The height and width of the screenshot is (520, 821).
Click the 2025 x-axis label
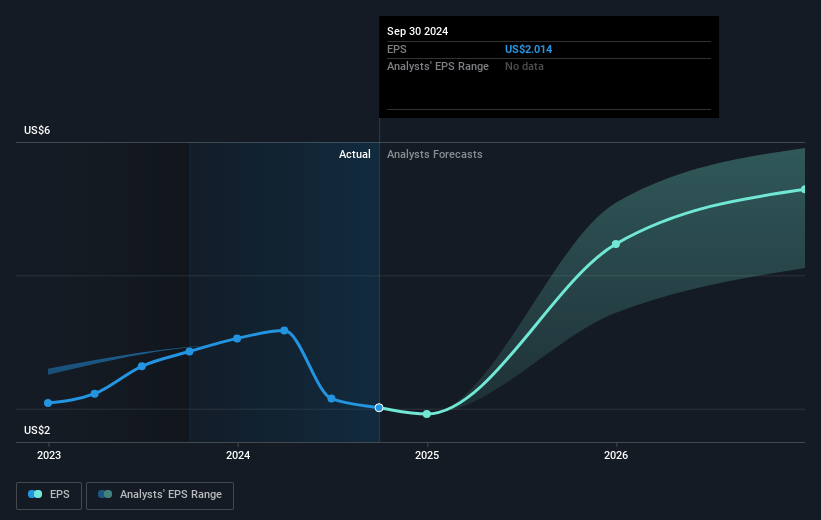click(427, 455)
